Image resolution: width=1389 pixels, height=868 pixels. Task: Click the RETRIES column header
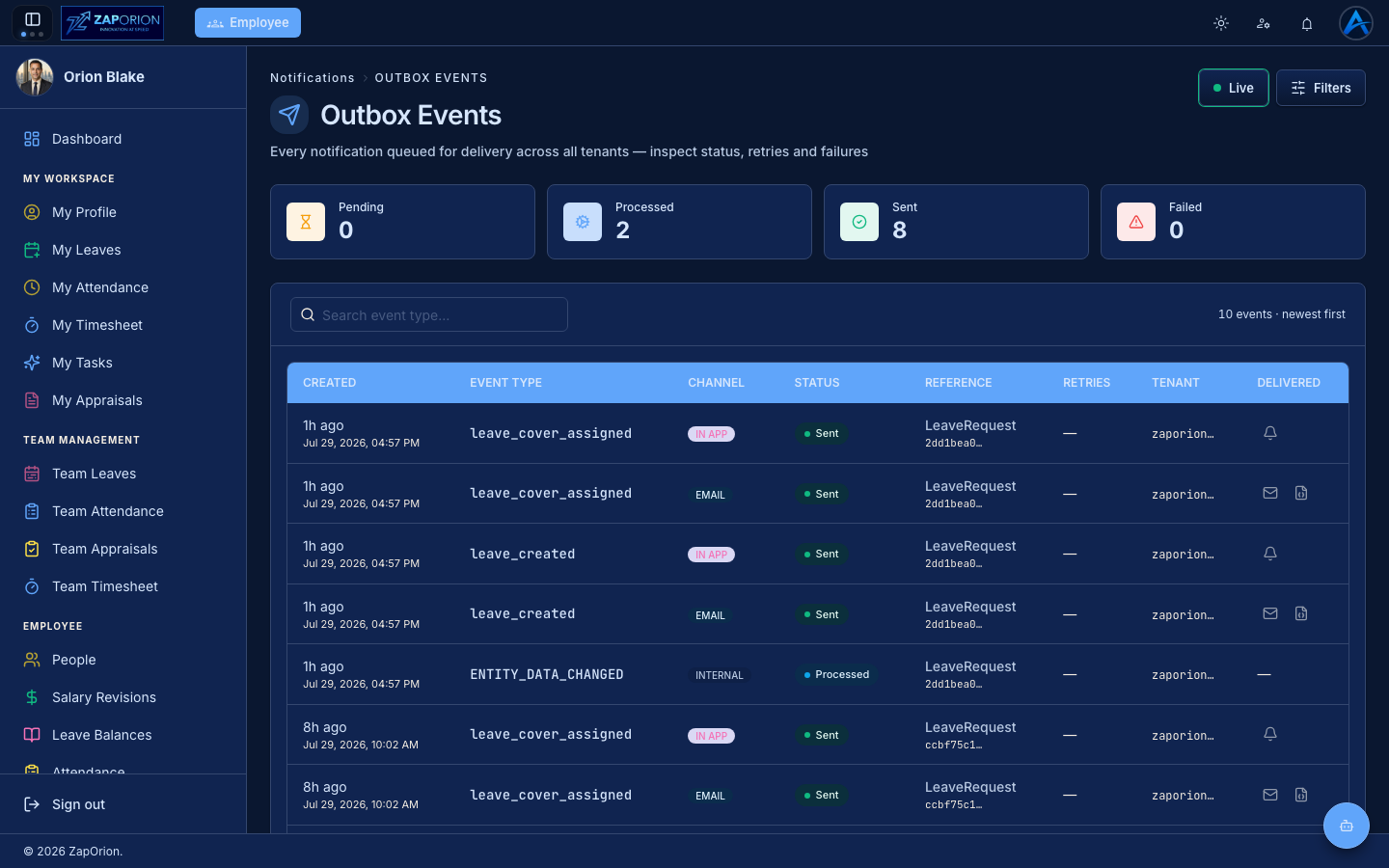click(1086, 383)
